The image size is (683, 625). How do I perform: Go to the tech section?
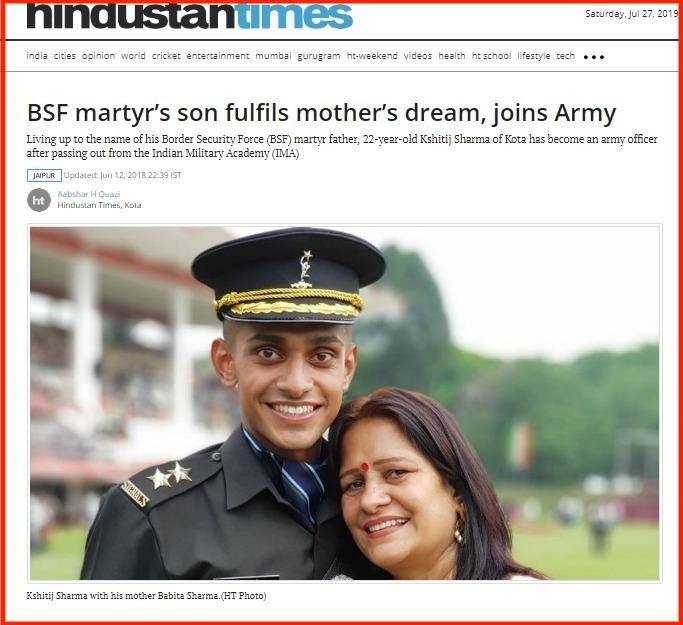(565, 56)
